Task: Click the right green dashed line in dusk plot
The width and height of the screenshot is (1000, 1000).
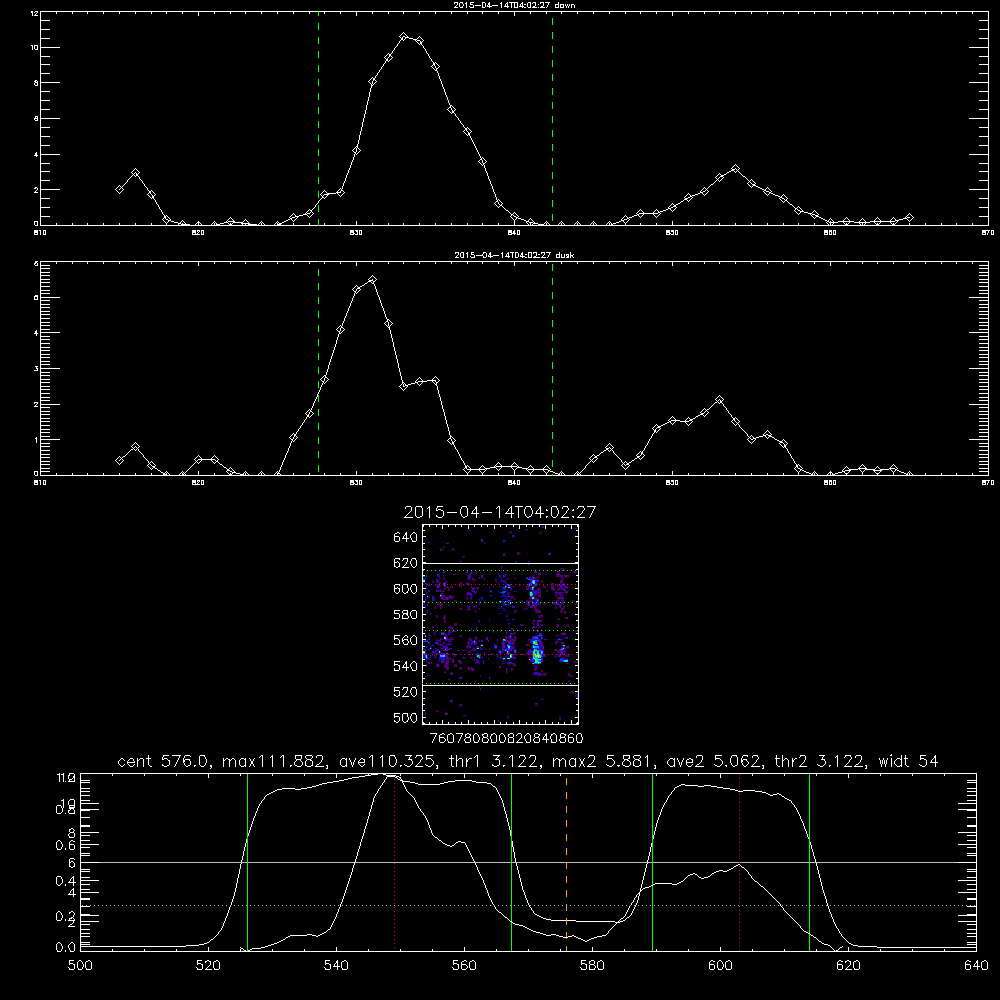Action: click(552, 368)
